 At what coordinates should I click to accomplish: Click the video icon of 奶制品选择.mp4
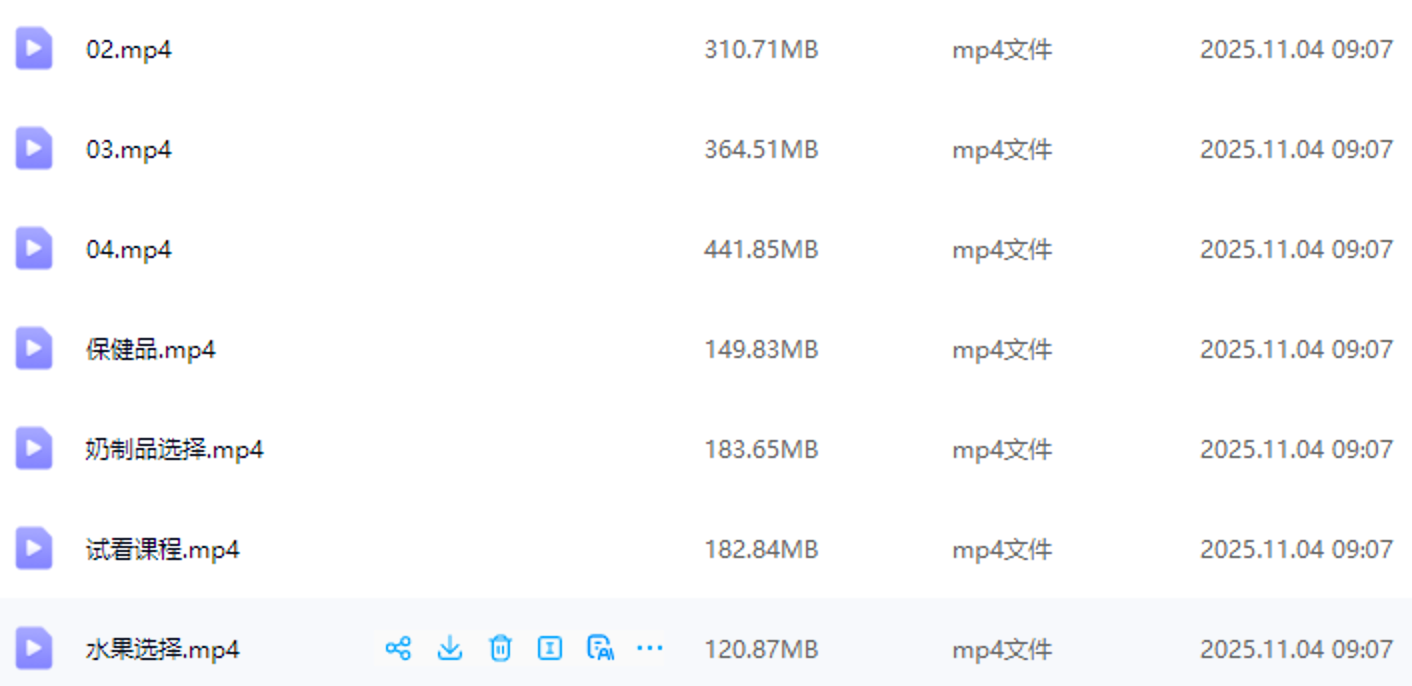34,448
